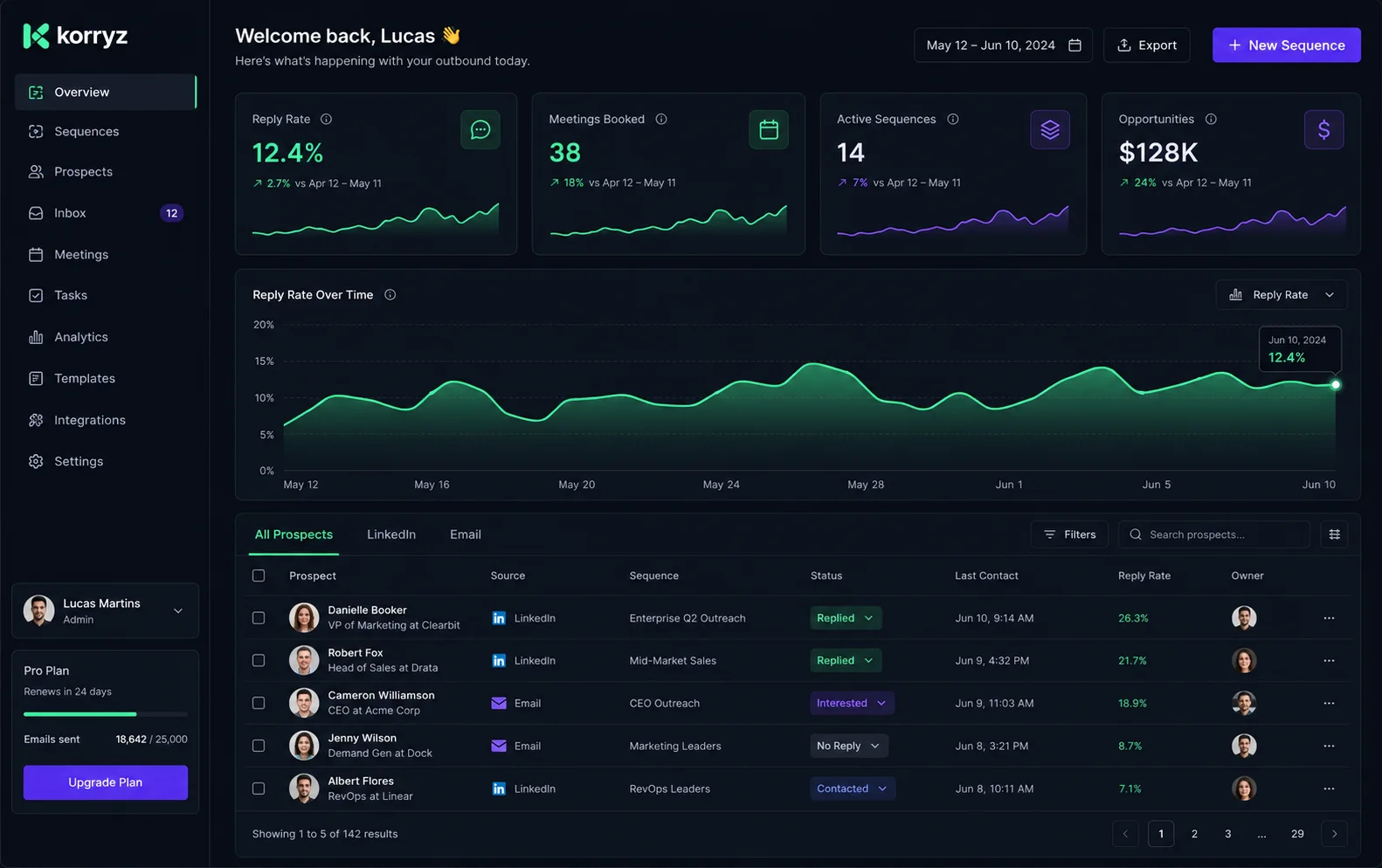Click the Export button
Image resolution: width=1382 pixels, height=868 pixels.
coord(1147,45)
